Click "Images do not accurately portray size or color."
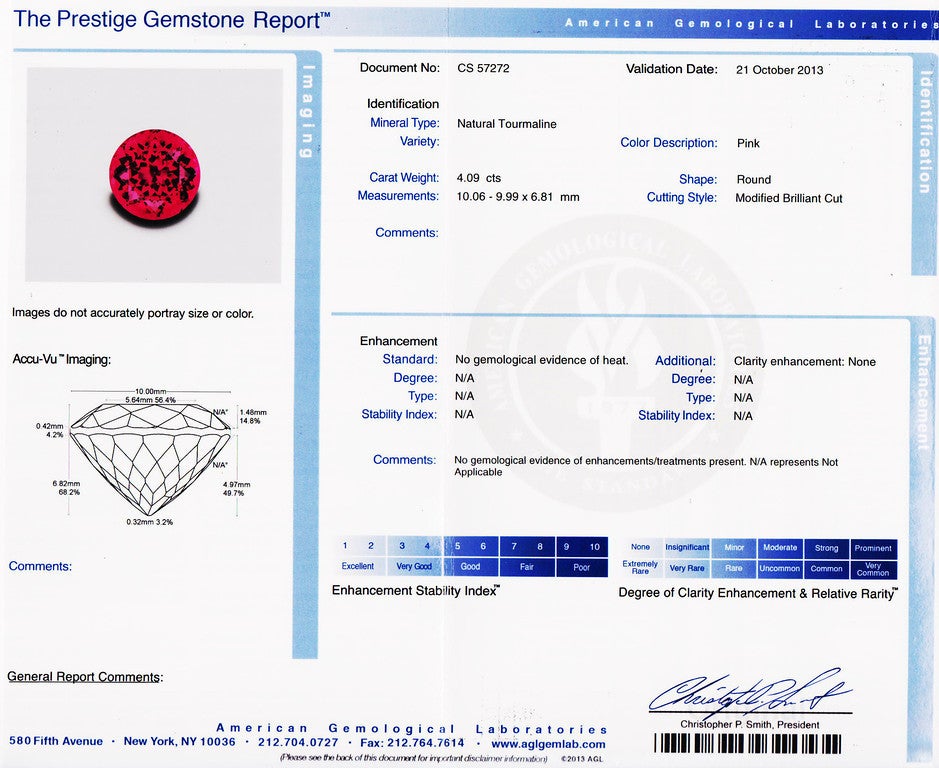Screen dimensions: 939x768 133,313
